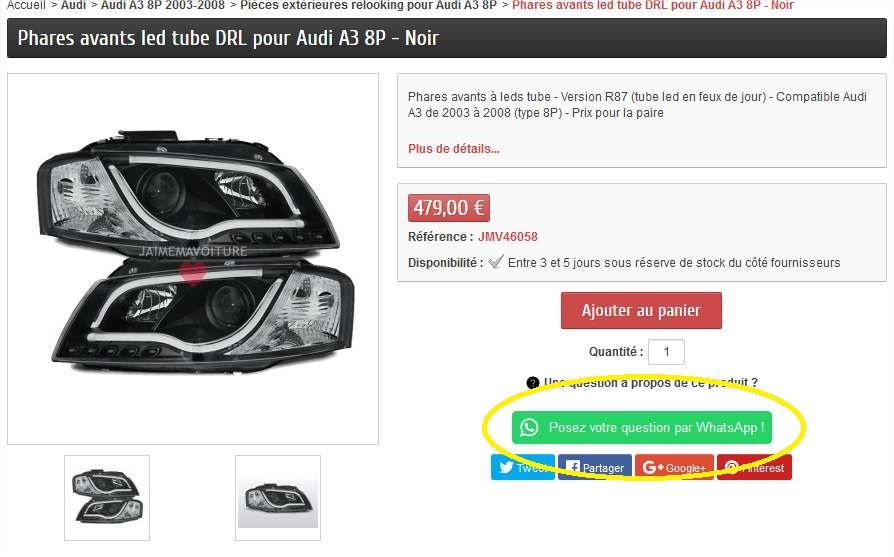Open Audi A3 8P 2003-2008 breadcrumb
The image size is (894, 557).
pyautogui.click(x=162, y=5)
